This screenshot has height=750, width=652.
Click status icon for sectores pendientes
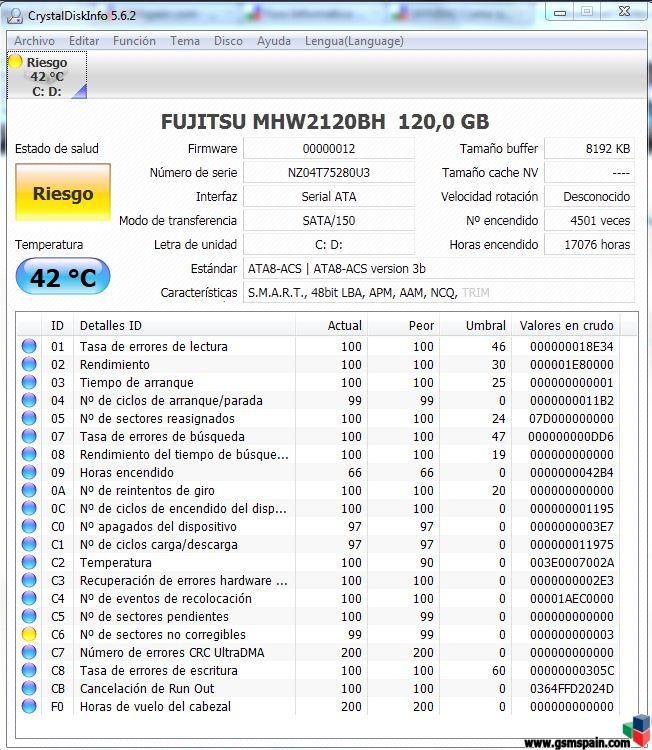pos(29,616)
